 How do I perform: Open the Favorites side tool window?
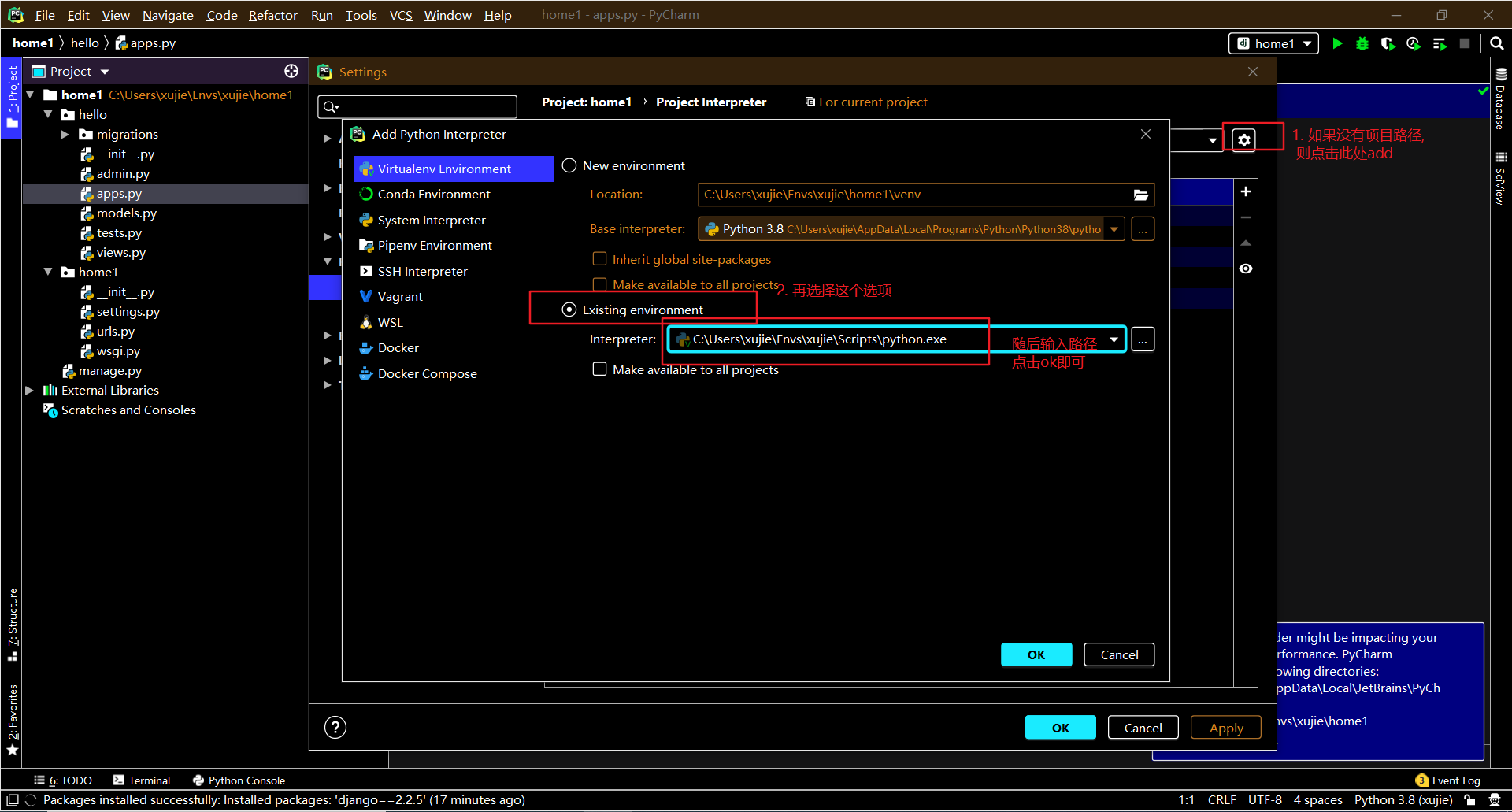(x=13, y=719)
